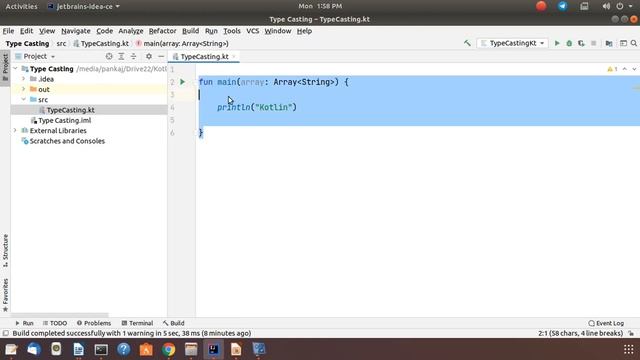Click the Run Anything icon next to search

623,43
